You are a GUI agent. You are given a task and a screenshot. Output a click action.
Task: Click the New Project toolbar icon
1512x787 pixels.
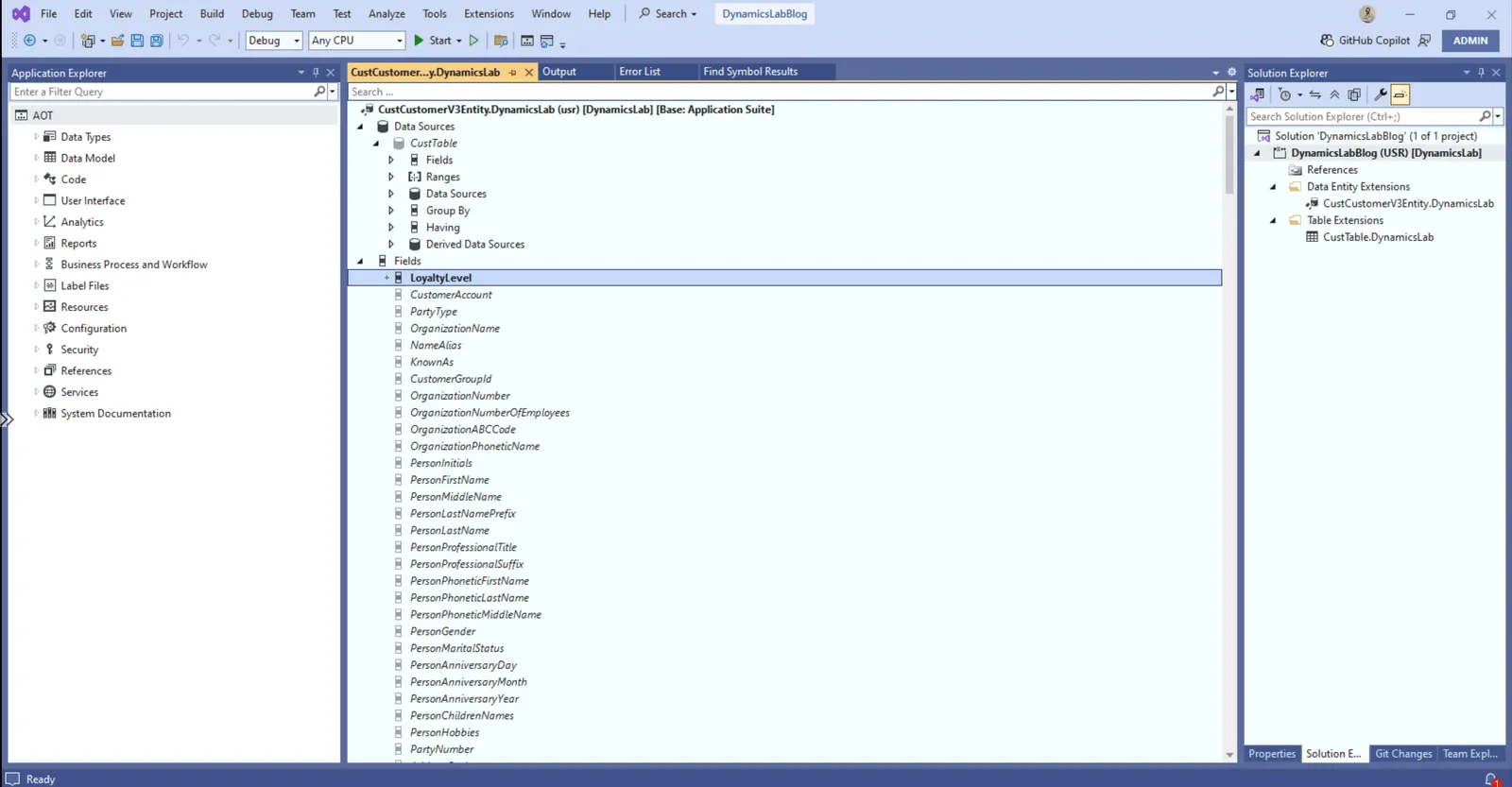tap(87, 41)
